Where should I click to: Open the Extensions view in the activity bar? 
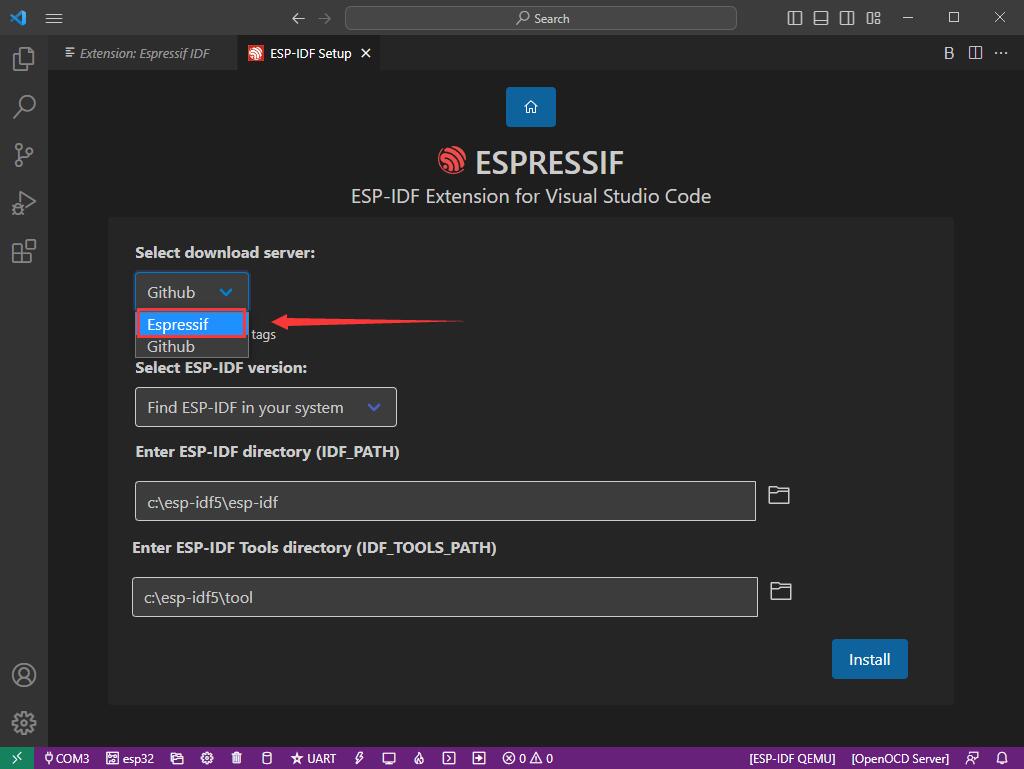24,251
